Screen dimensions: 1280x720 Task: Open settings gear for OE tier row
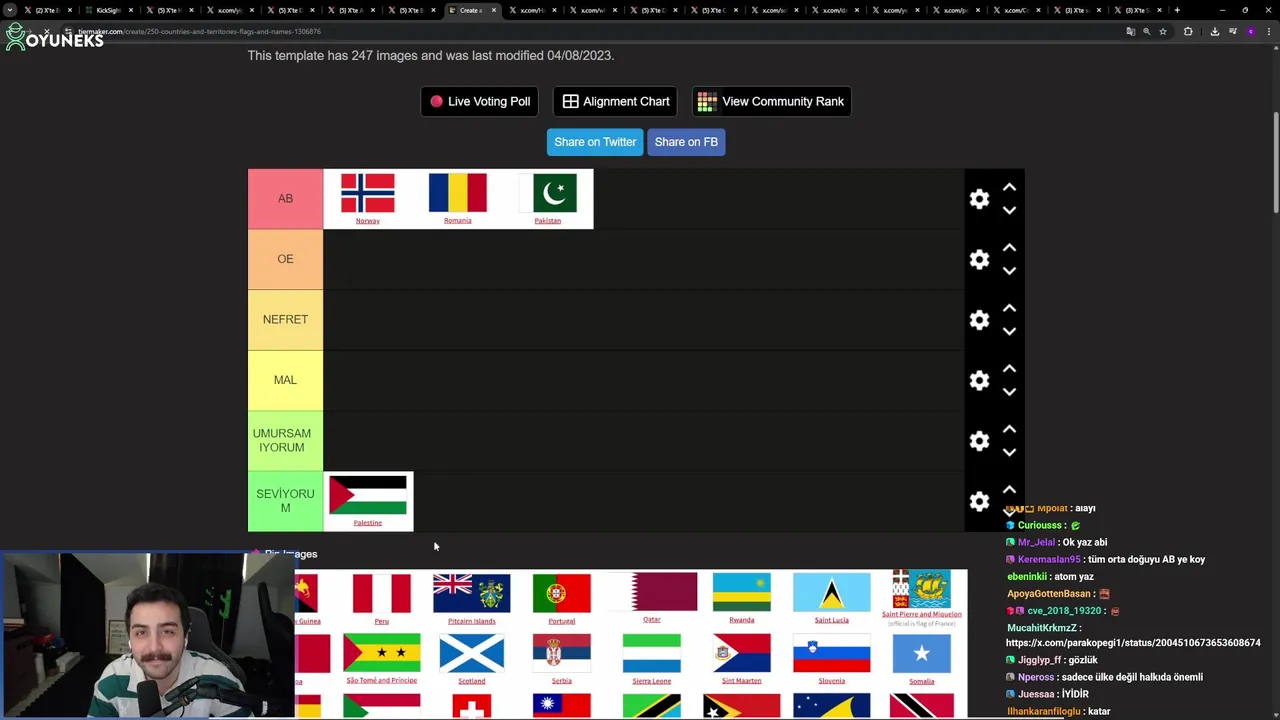979,260
